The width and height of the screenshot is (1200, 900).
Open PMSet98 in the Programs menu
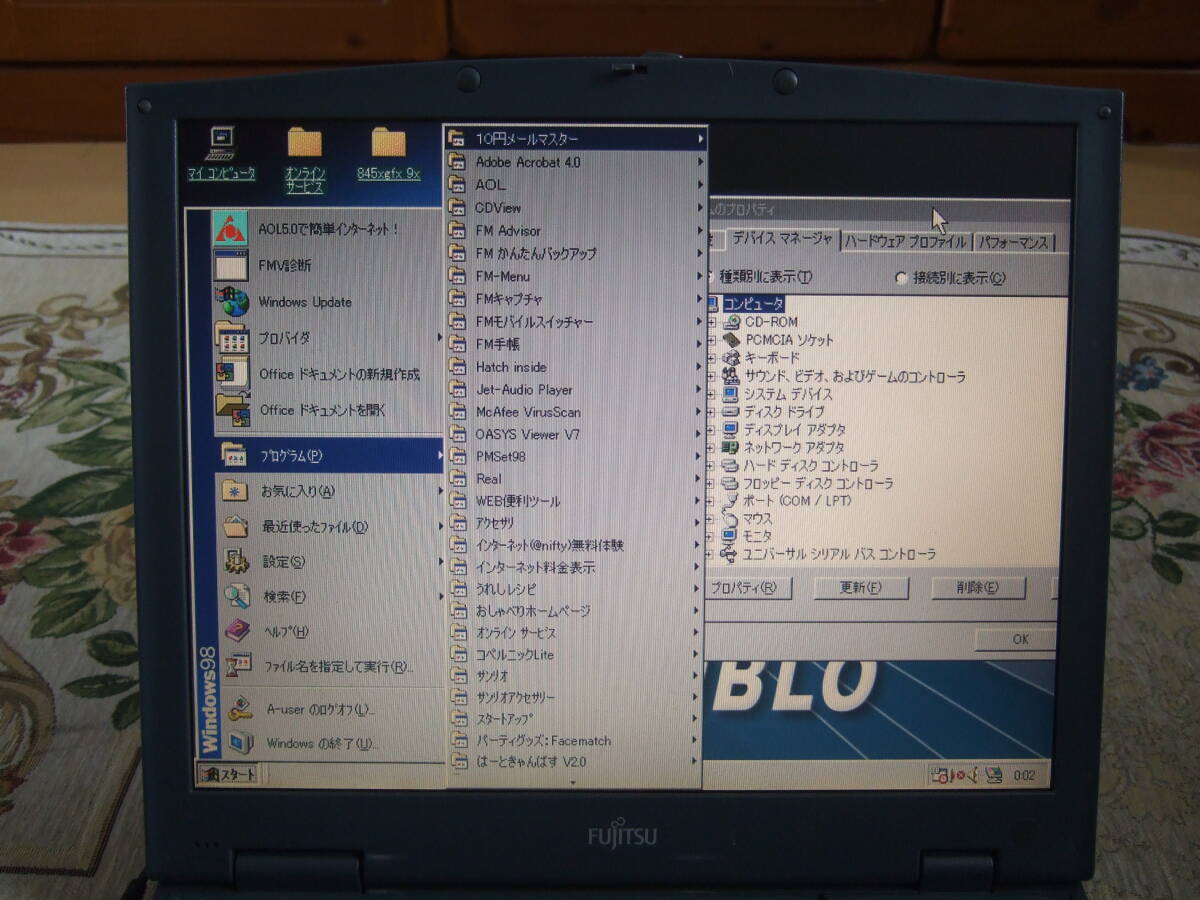coord(575,457)
